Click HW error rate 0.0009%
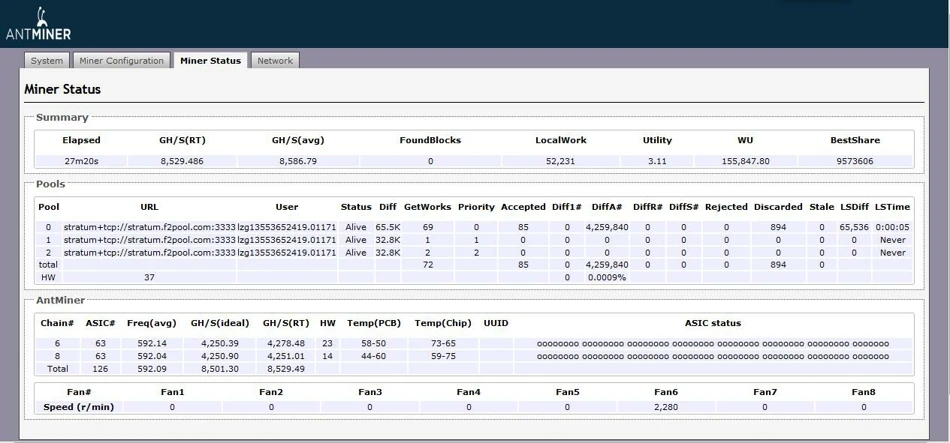The image size is (950, 443). tap(606, 277)
